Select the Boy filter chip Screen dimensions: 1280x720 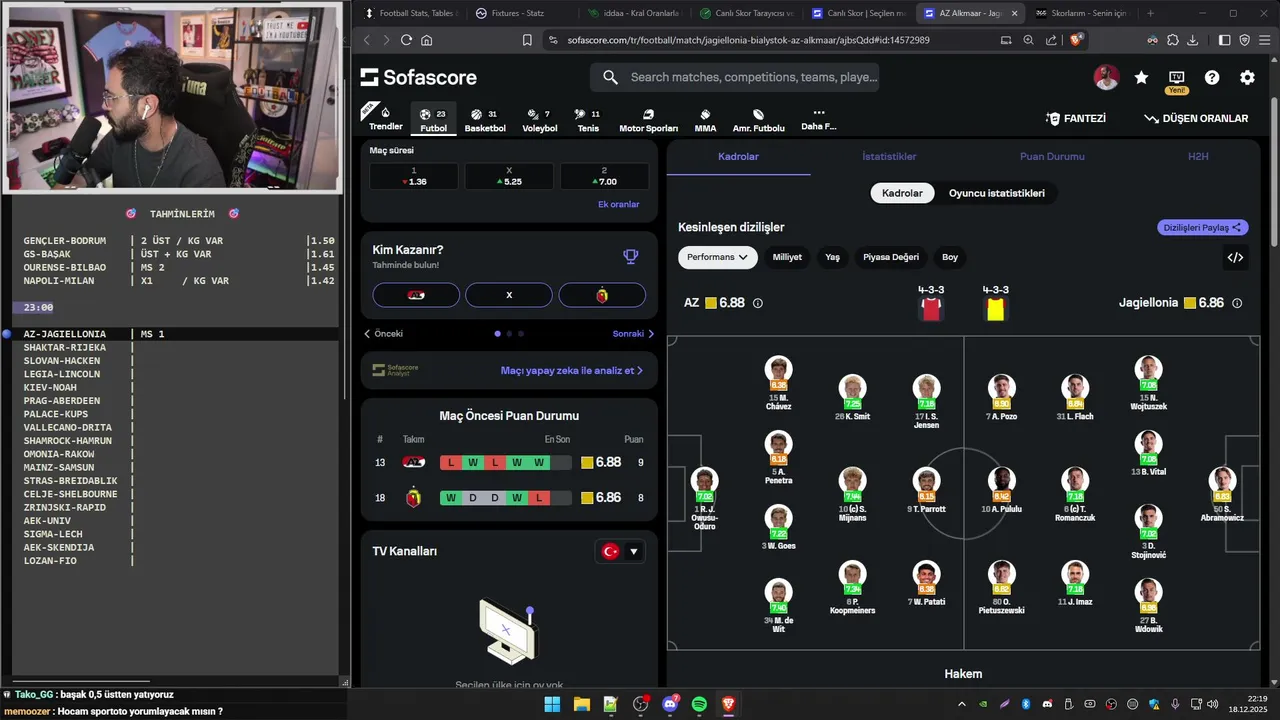click(950, 257)
